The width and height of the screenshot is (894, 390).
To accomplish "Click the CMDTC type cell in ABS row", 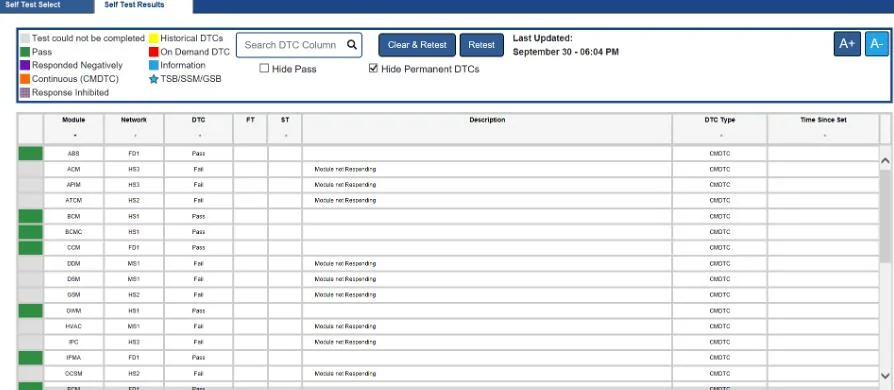I will [x=720, y=153].
